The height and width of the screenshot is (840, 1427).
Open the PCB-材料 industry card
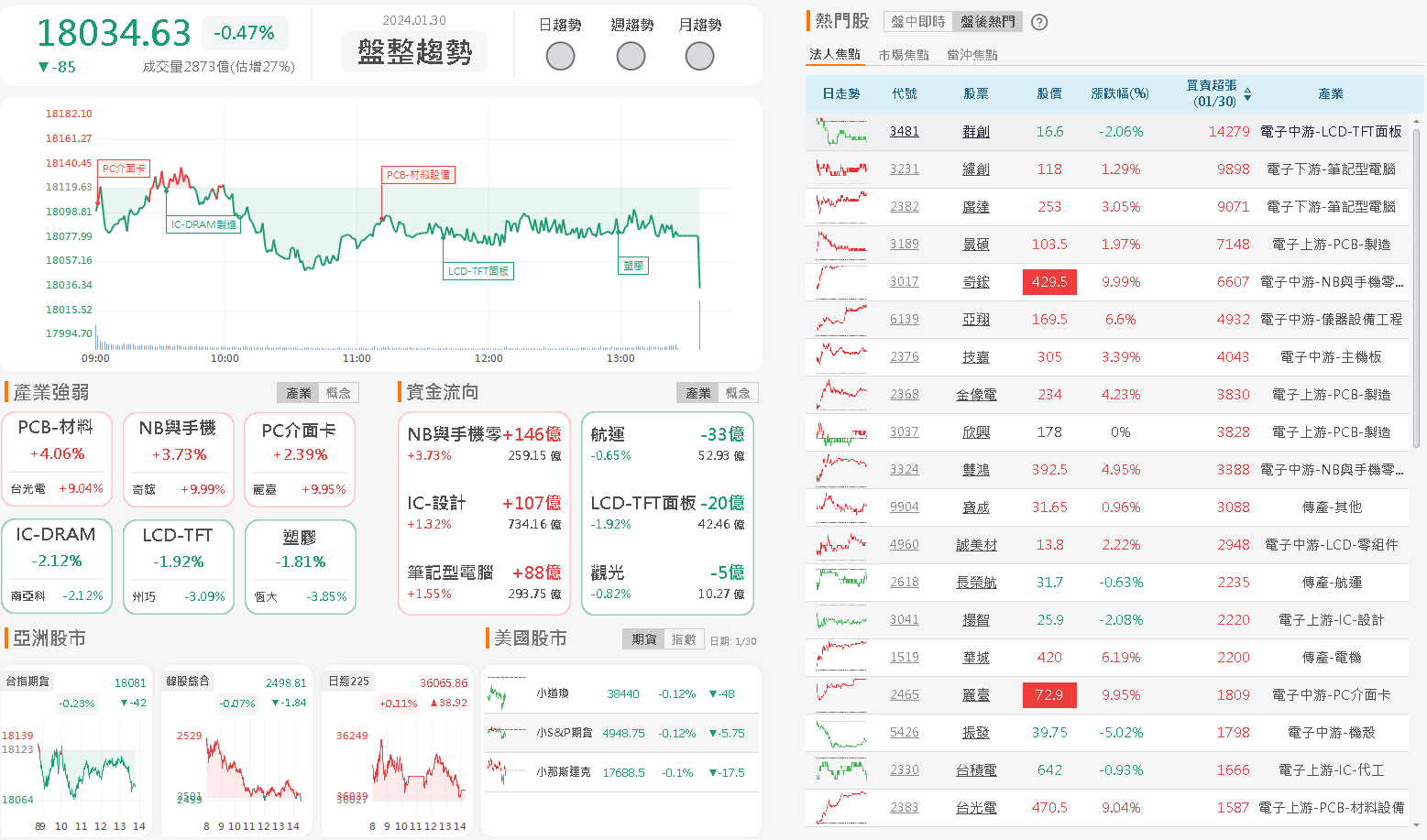57,459
